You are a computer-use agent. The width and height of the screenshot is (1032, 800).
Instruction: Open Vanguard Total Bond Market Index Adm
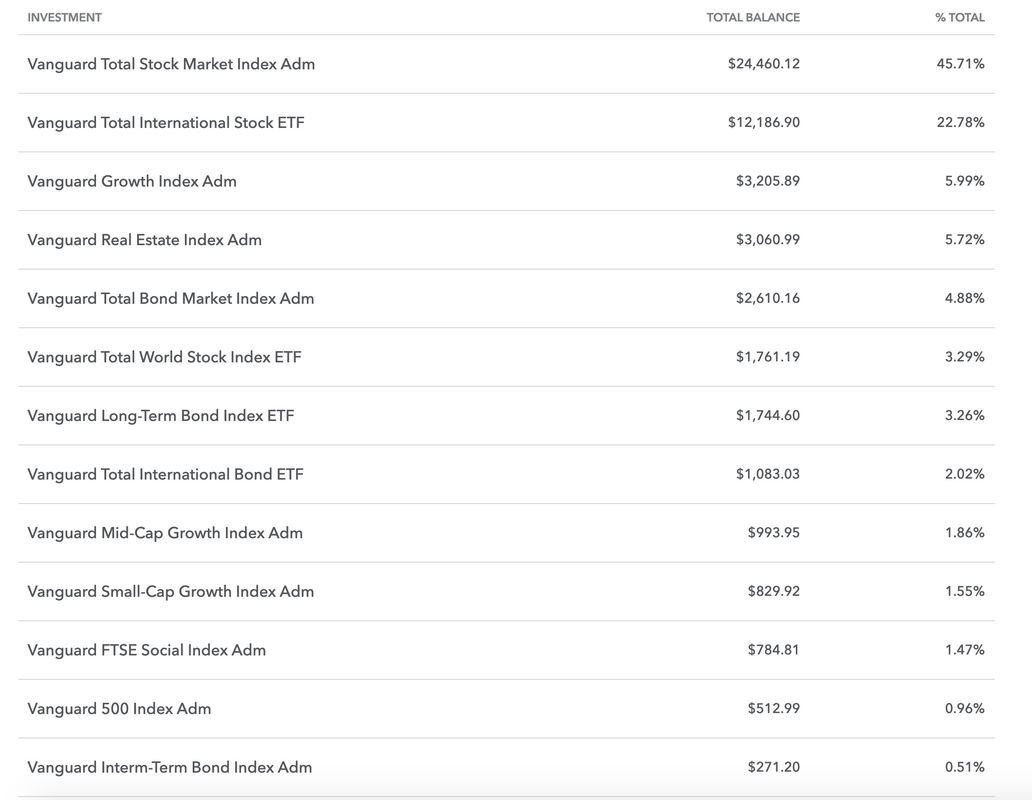[170, 298]
